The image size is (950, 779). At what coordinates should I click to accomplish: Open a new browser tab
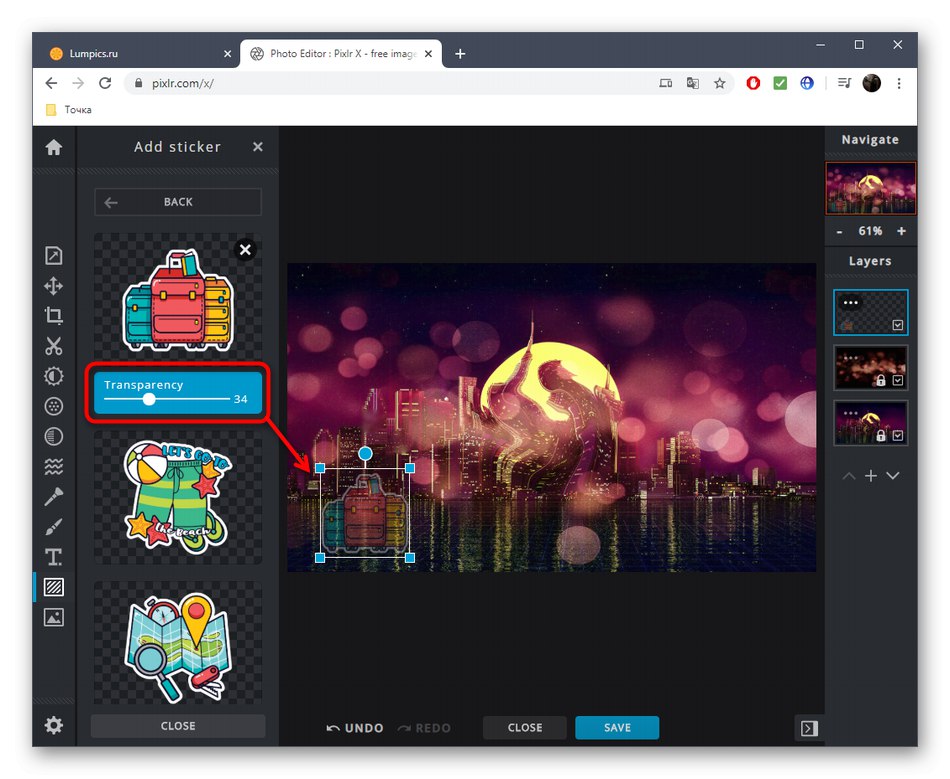click(460, 54)
